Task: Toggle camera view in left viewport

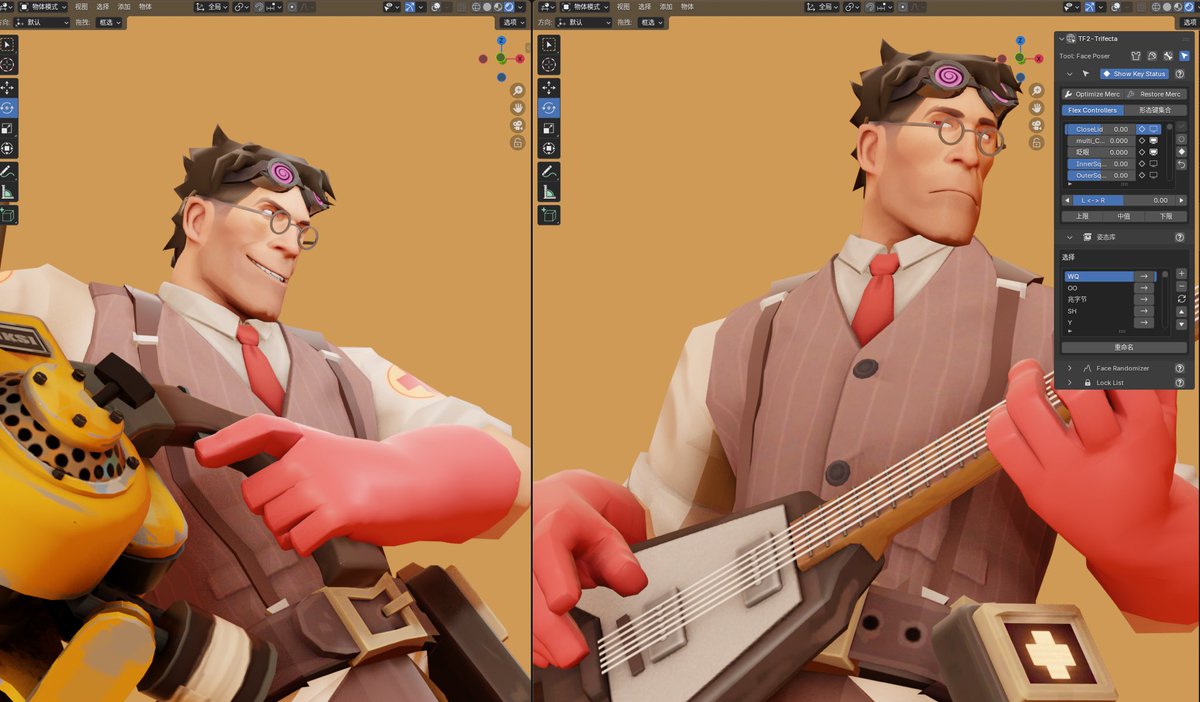Action: coord(518,125)
